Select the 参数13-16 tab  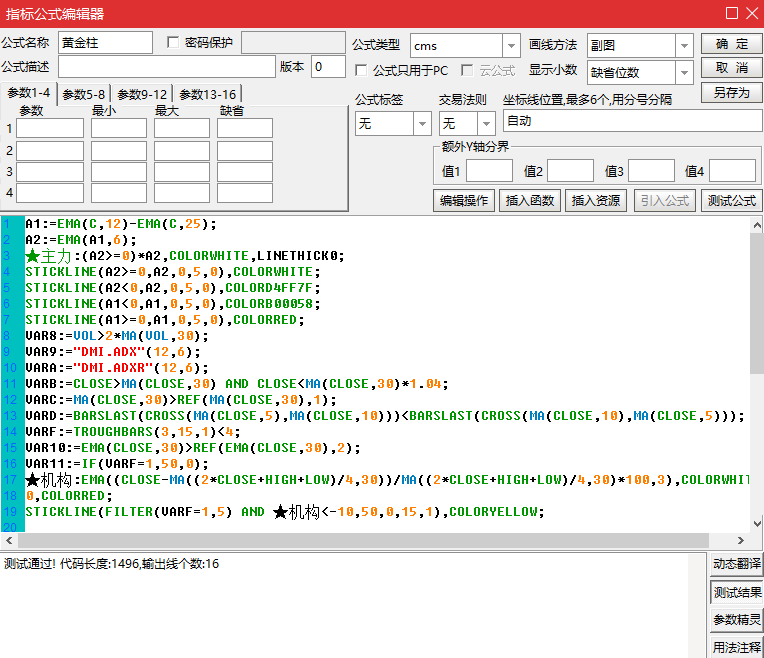coord(208,94)
